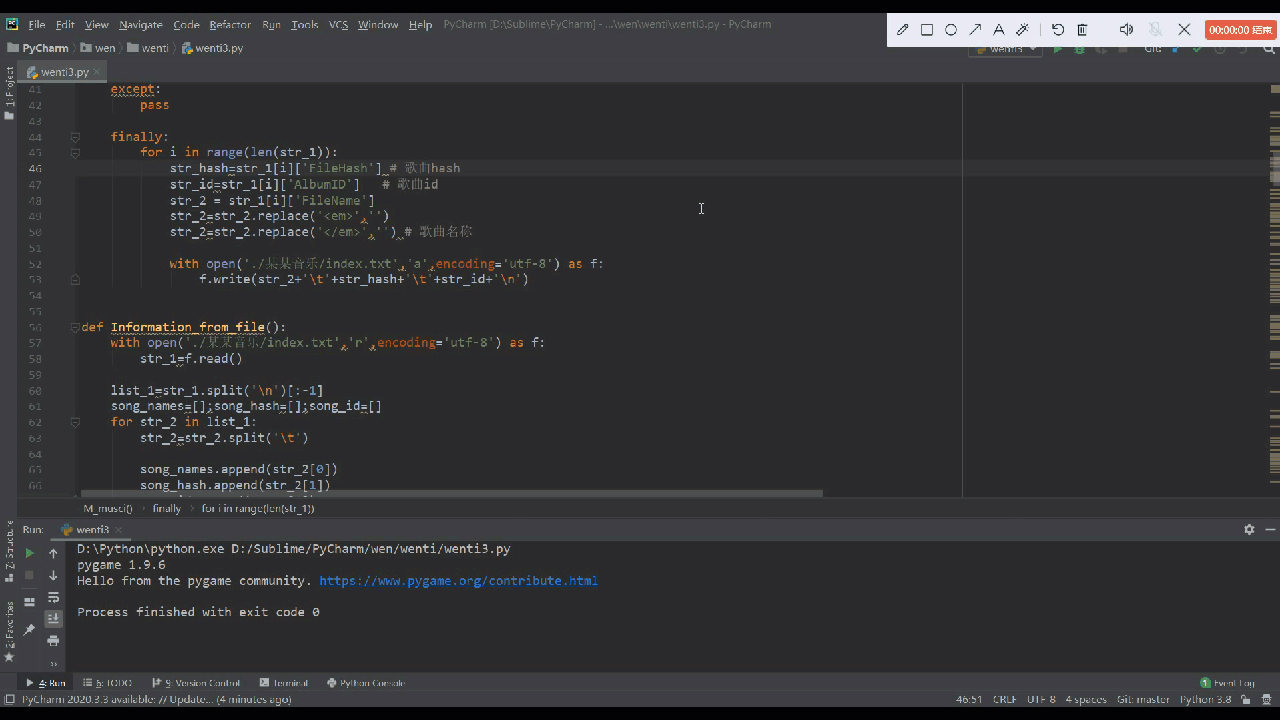The width and height of the screenshot is (1280, 720).
Task: Select the circle annotation tool
Action: click(951, 30)
